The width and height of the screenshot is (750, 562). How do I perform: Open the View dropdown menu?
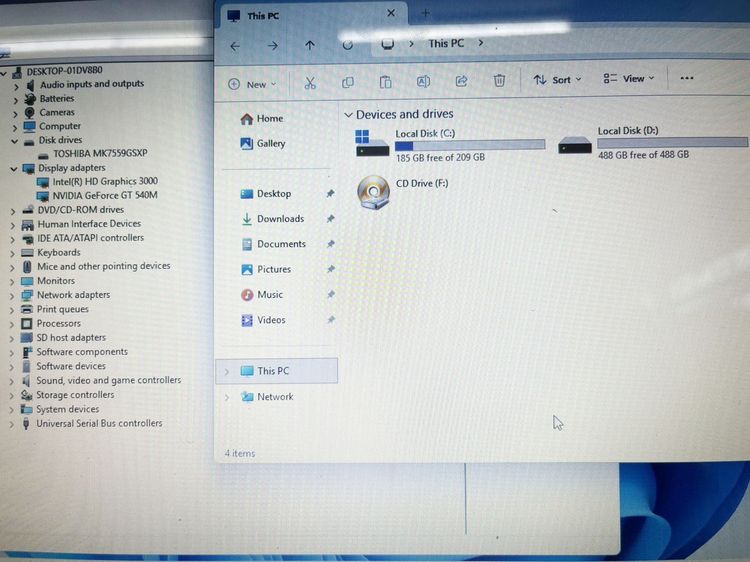point(629,78)
